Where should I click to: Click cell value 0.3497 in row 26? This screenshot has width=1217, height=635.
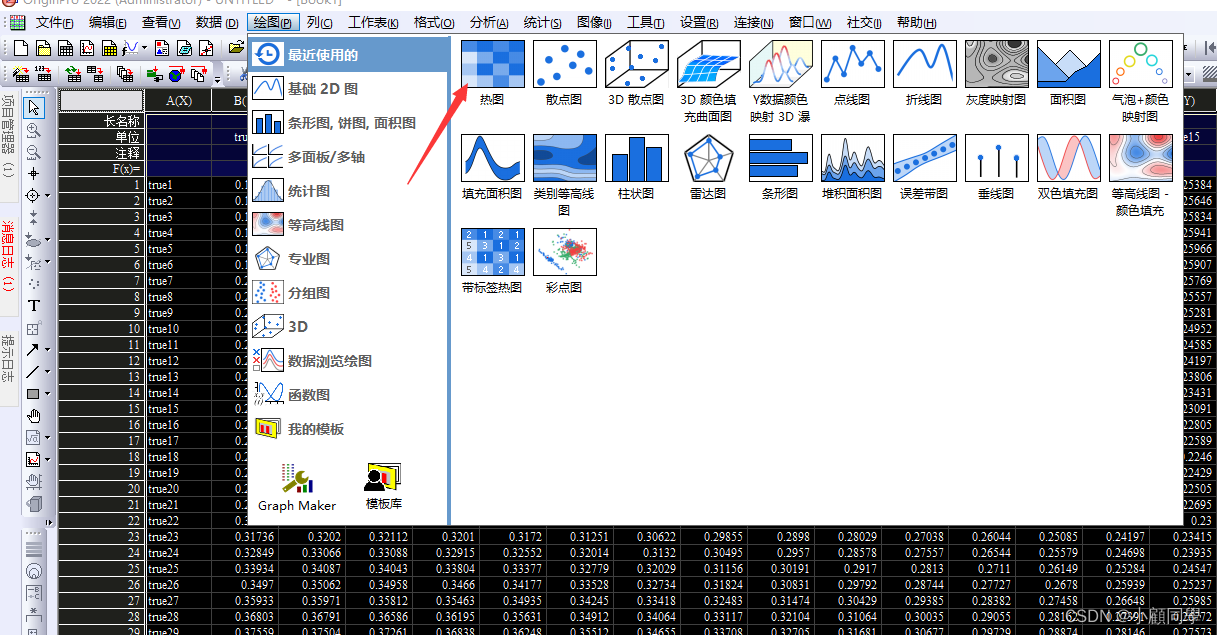245,585
